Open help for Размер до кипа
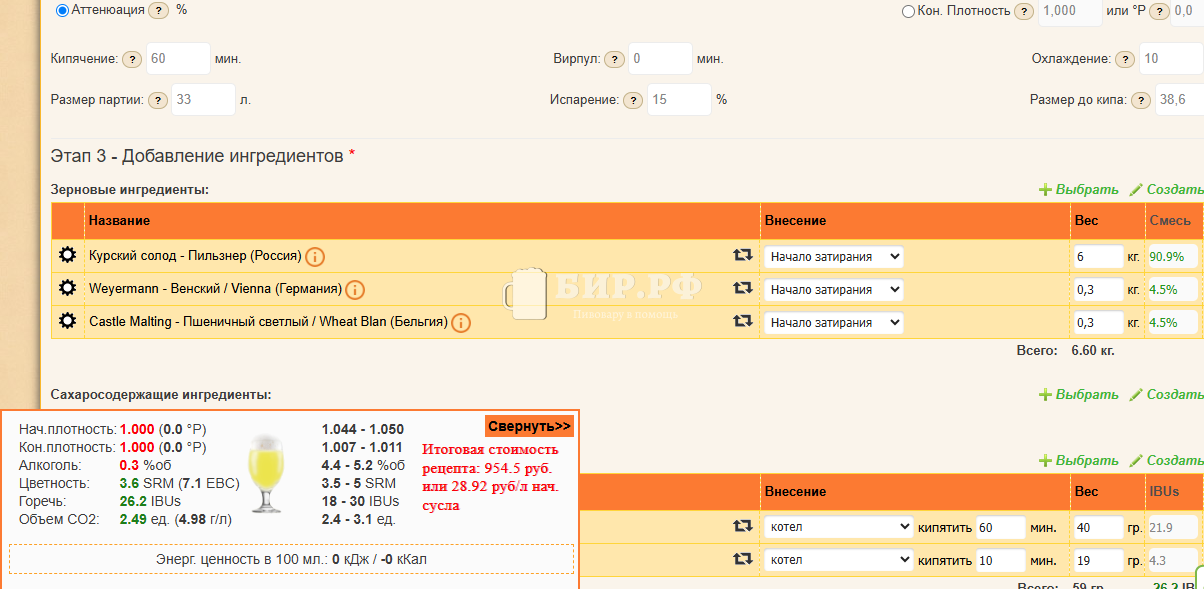This screenshot has width=1204, height=589. (x=1141, y=100)
